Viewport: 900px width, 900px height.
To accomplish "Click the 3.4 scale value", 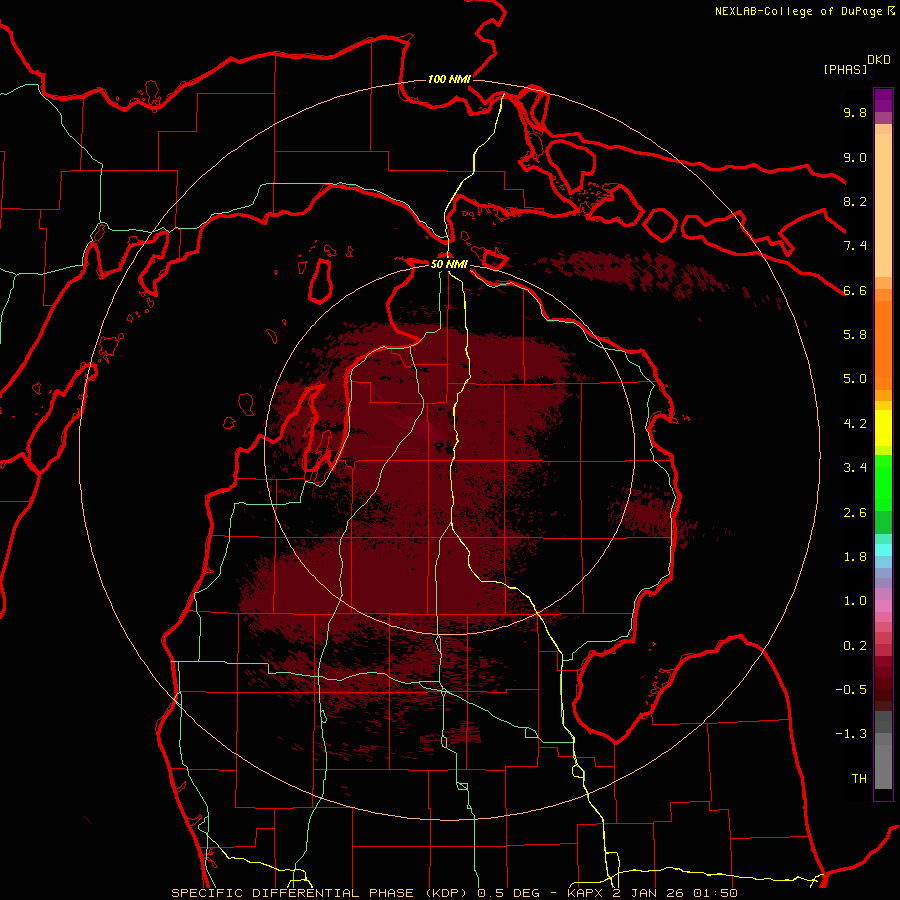I will [x=855, y=468].
